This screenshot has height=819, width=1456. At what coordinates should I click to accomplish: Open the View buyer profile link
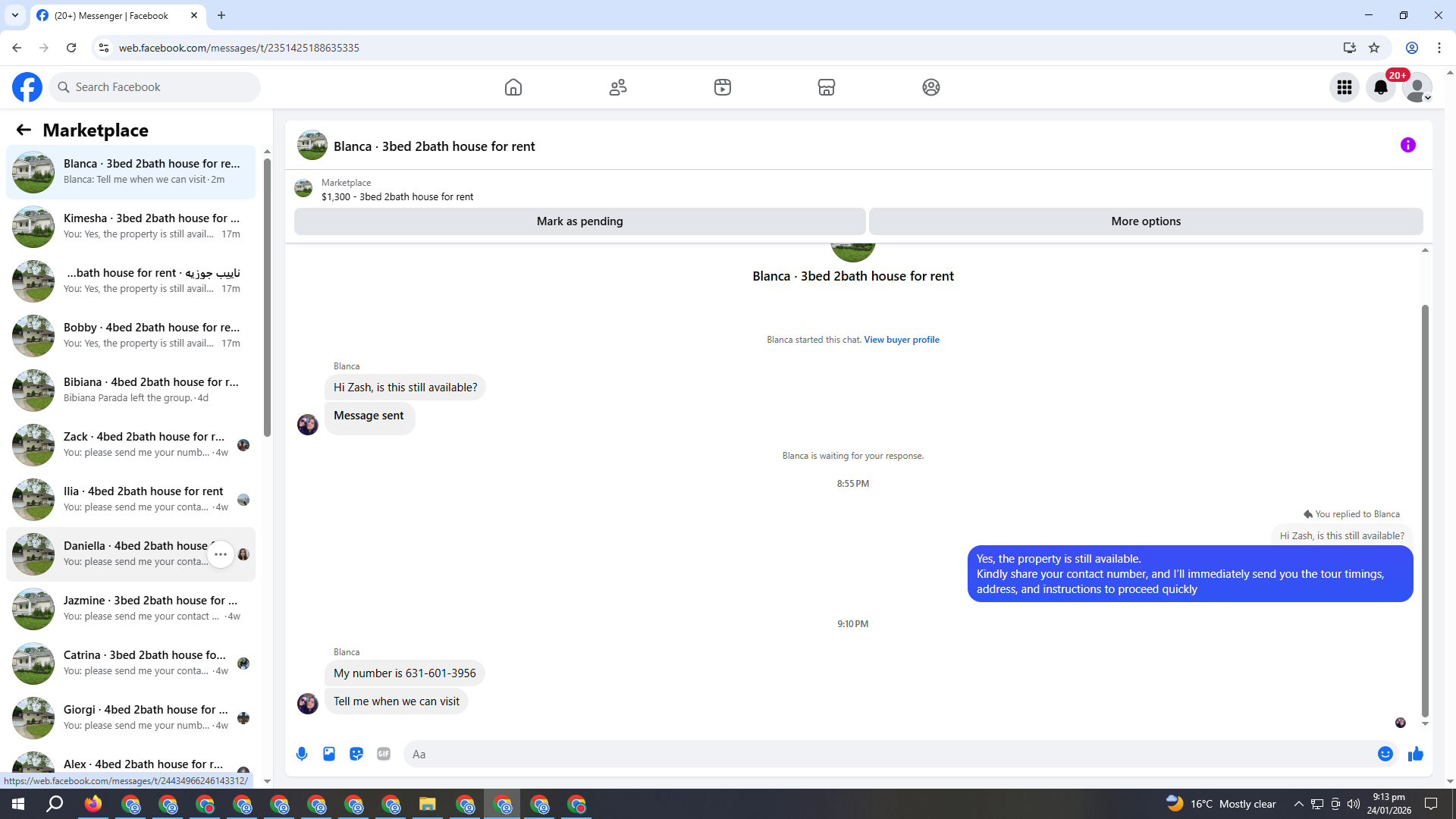point(901,340)
